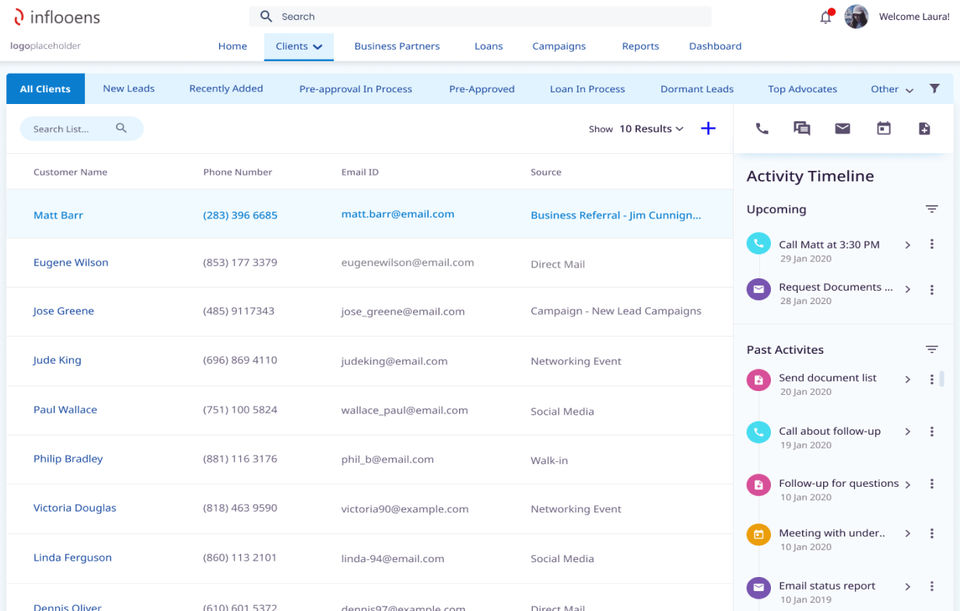
Task: Open the Show 10 Results dropdown
Action: pyautogui.click(x=651, y=129)
